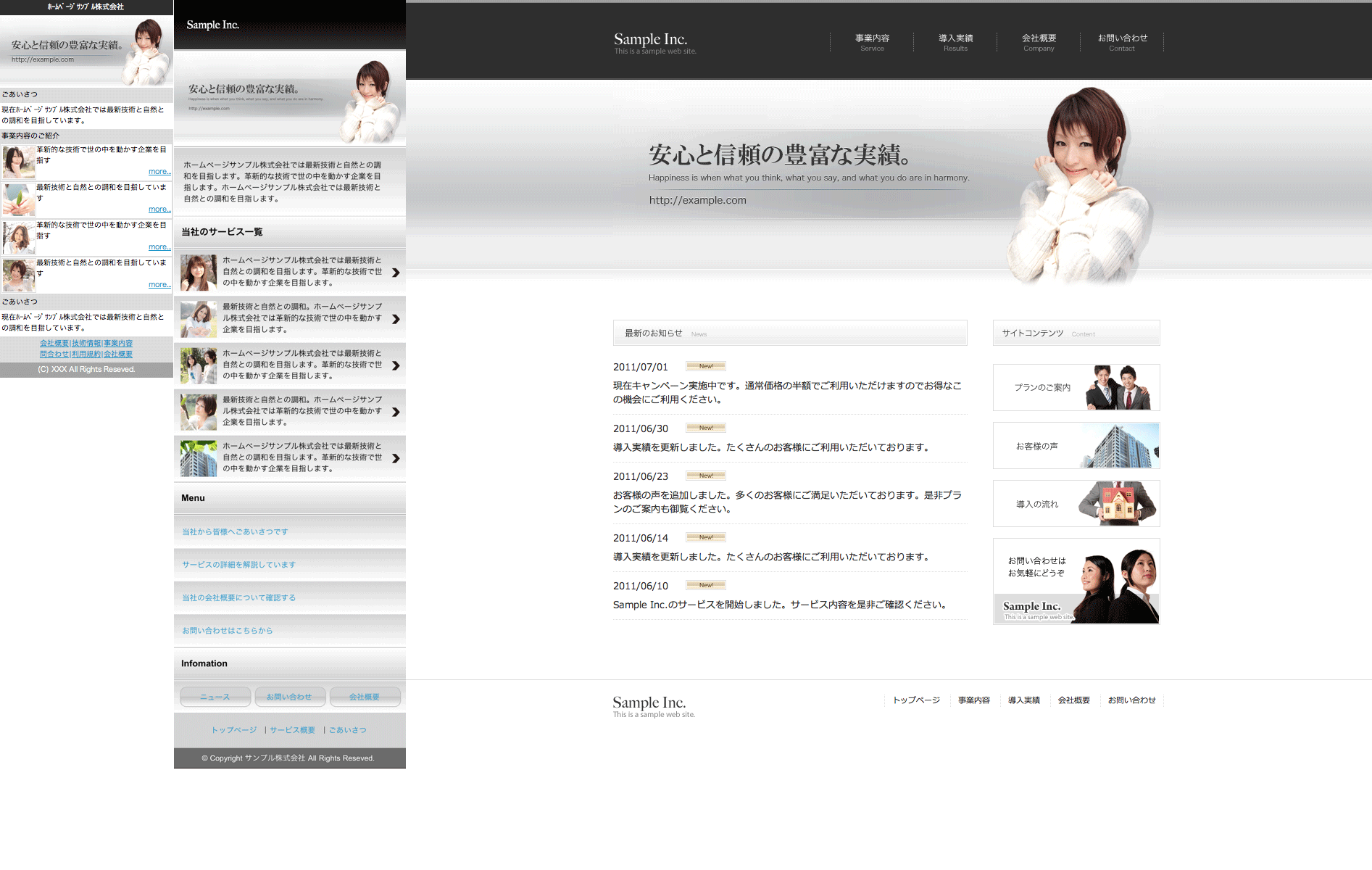
Task: Click the first more... link in mobile list
Action: pos(159,172)
